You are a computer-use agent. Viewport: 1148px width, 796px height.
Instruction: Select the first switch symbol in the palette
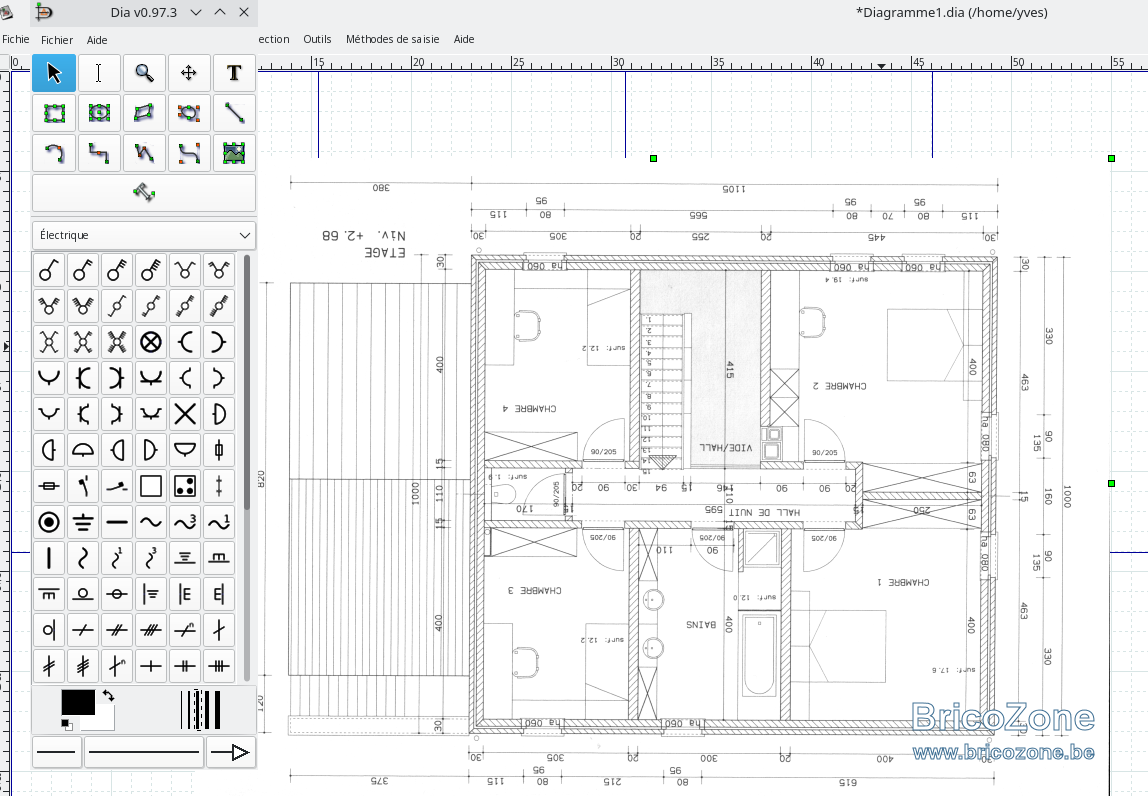click(x=49, y=270)
